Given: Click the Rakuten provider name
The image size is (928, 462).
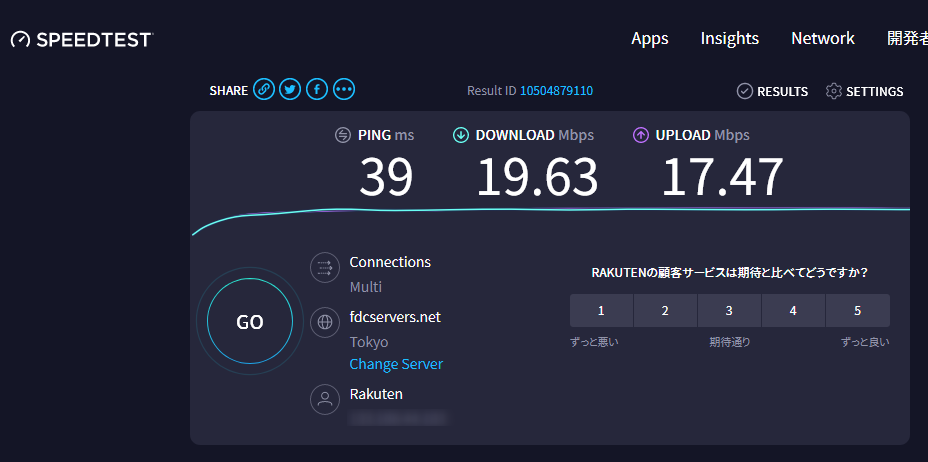Looking at the screenshot, I should point(376,394).
